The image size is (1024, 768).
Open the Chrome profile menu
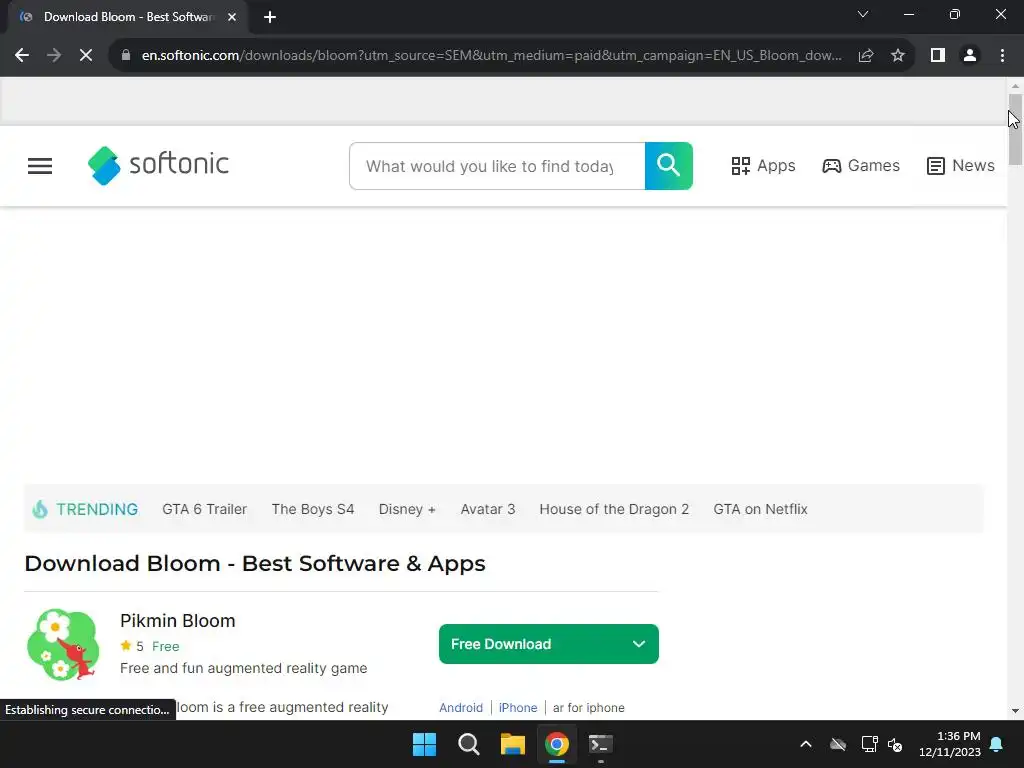970,56
